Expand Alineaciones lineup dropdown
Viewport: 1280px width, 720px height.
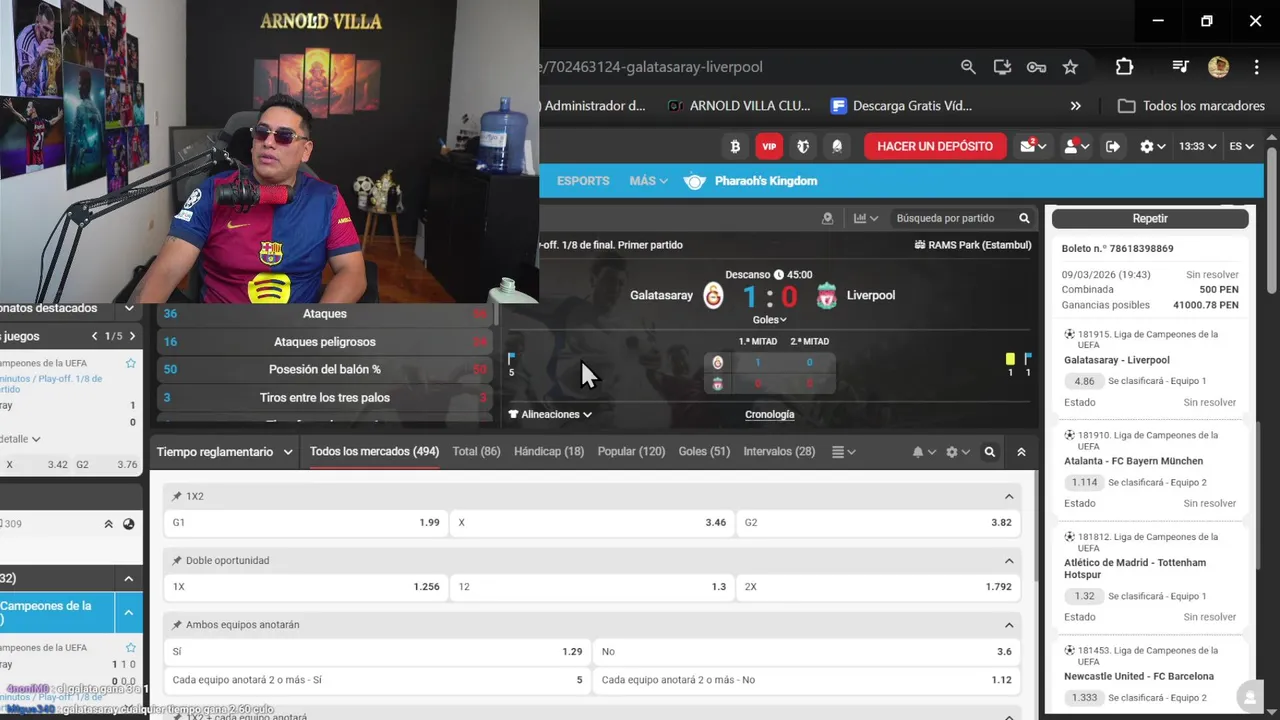coord(550,414)
